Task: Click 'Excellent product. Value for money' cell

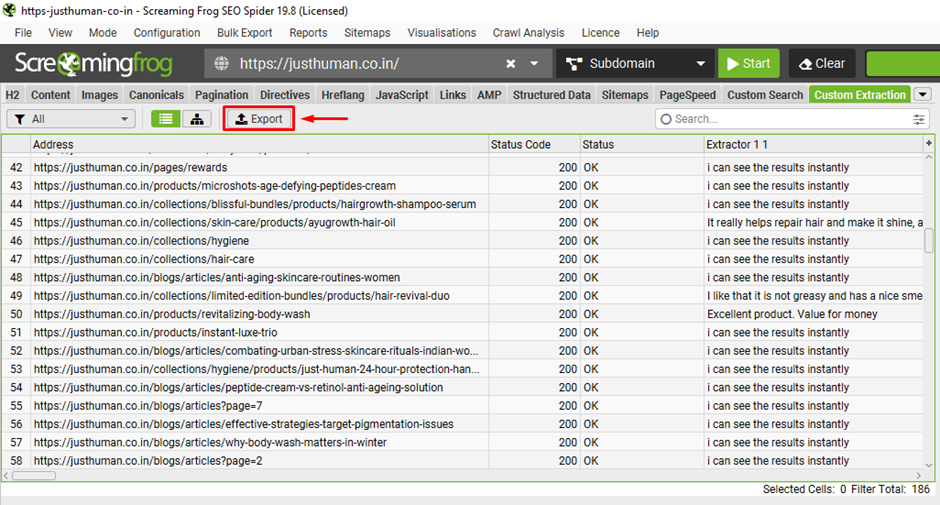Action: coord(814,314)
